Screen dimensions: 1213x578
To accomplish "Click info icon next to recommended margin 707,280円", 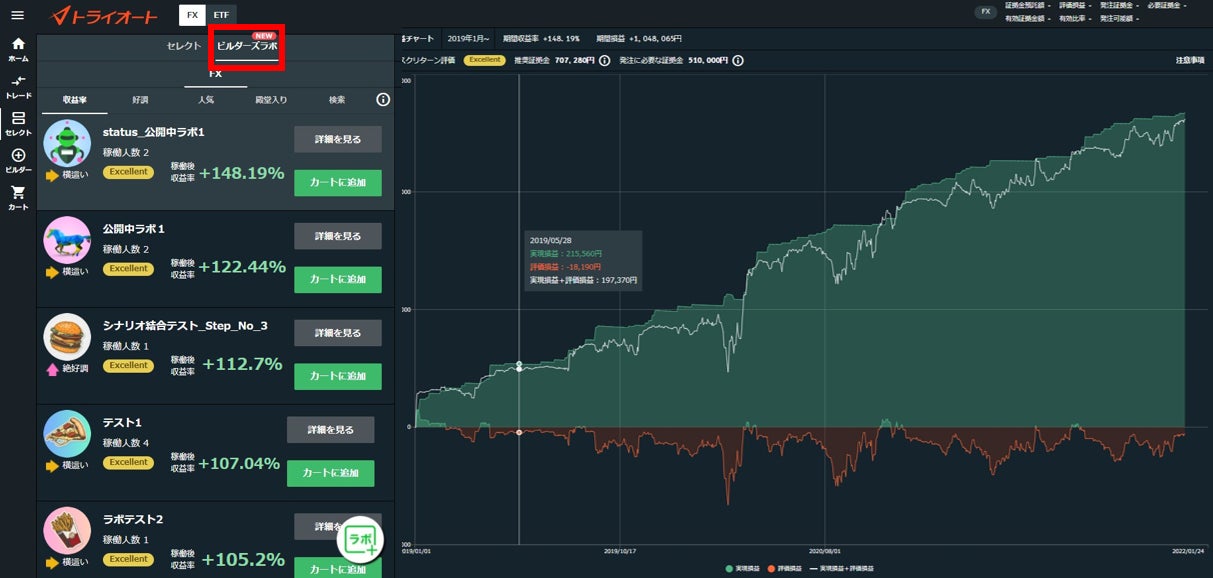I will (x=604, y=60).
